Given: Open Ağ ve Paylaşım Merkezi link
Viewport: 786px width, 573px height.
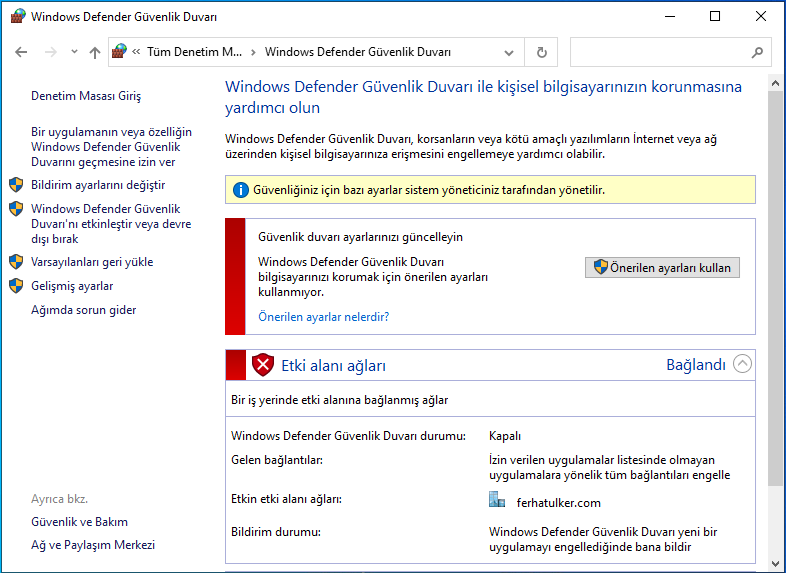Looking at the screenshot, I should click(x=93, y=545).
